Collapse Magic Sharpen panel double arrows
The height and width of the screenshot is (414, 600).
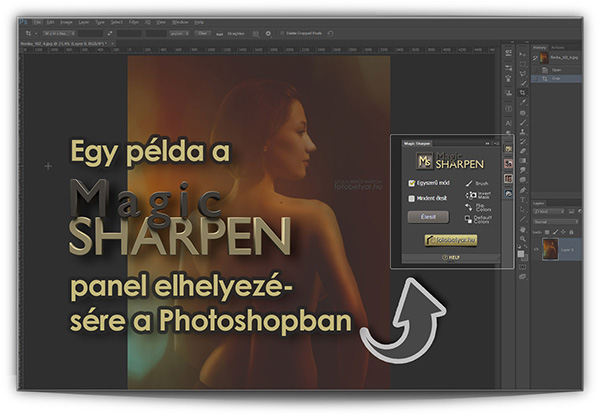click(488, 143)
